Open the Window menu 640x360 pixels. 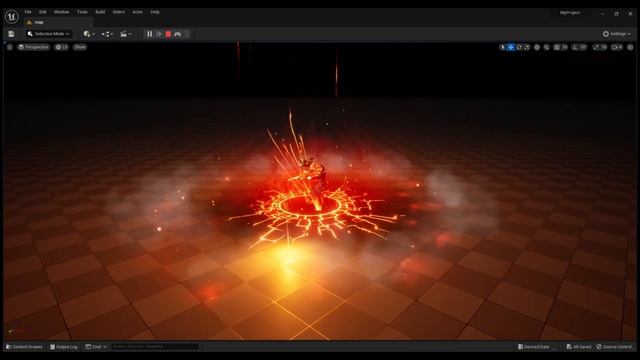tap(61, 12)
